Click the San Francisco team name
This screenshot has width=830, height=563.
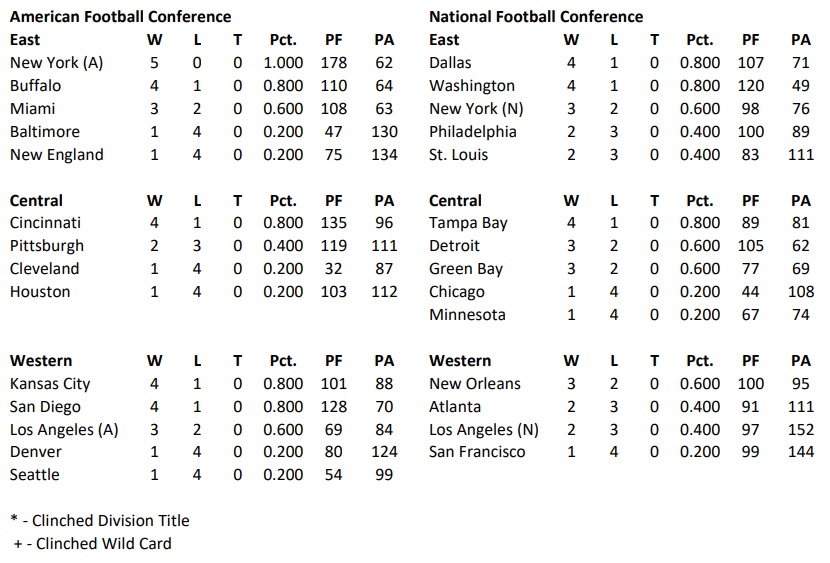point(477,452)
